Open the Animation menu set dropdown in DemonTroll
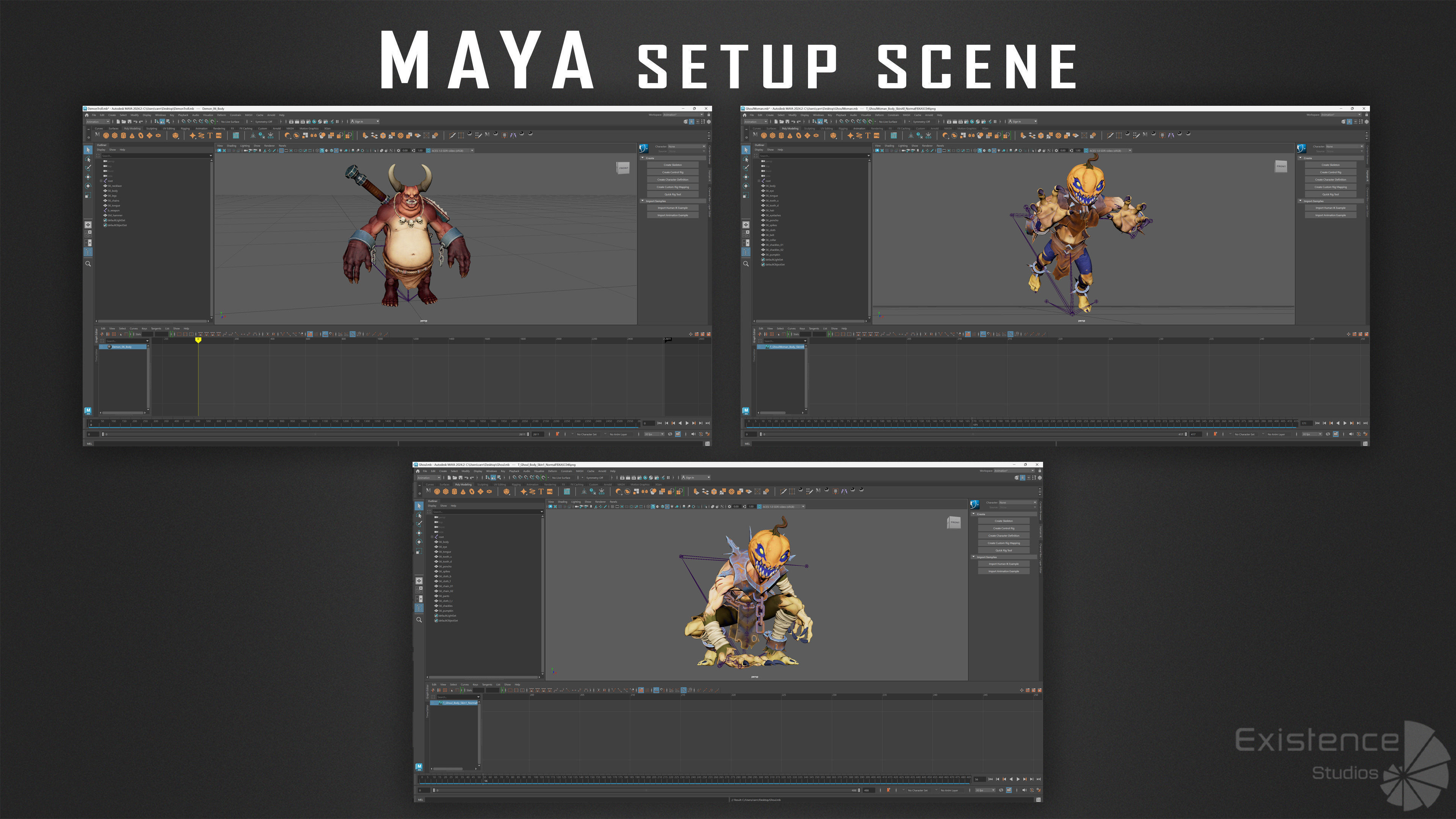Screen dimensions: 1456x819 [98, 121]
